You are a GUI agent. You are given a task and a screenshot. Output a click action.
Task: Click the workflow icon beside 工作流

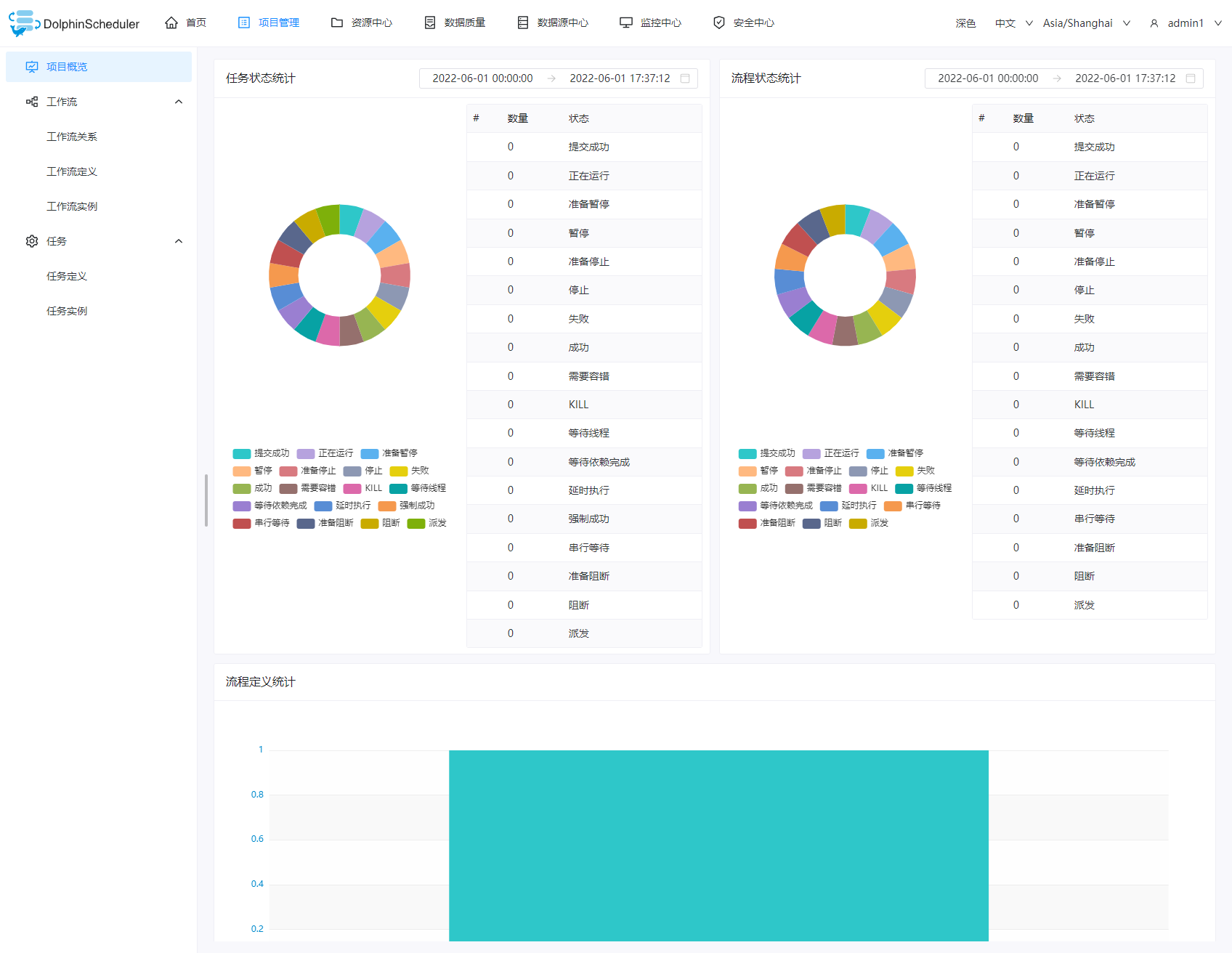click(x=32, y=102)
